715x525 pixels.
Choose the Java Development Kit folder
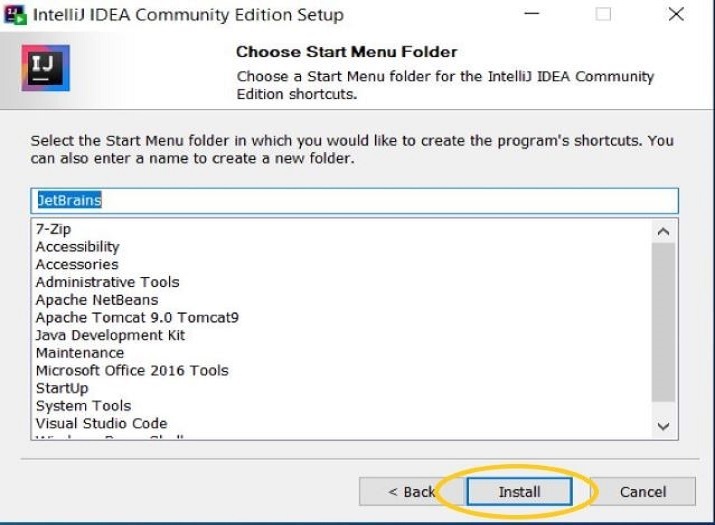pos(110,335)
